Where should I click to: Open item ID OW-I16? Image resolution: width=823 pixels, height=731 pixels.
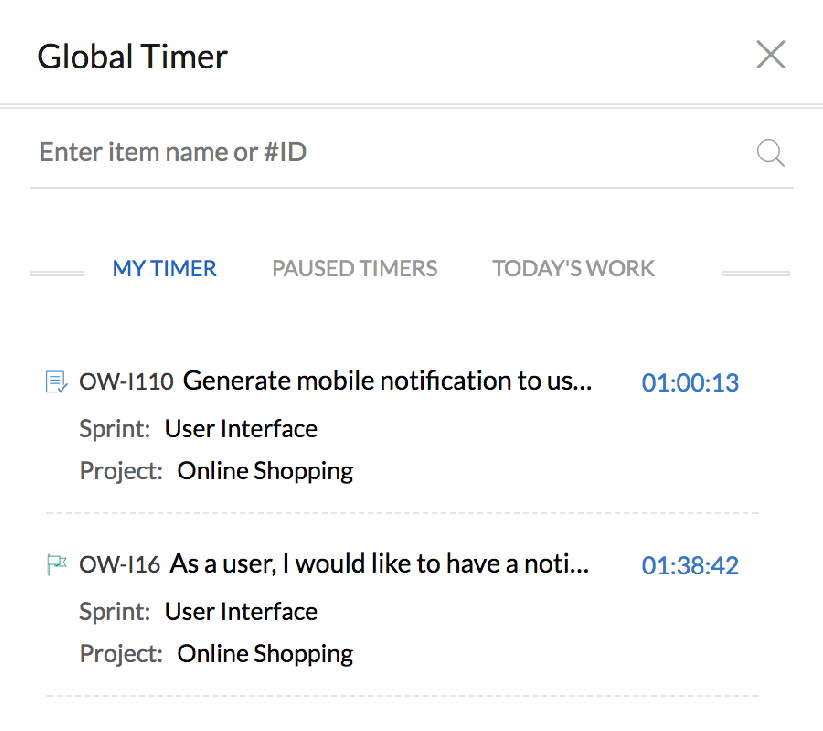(x=119, y=565)
